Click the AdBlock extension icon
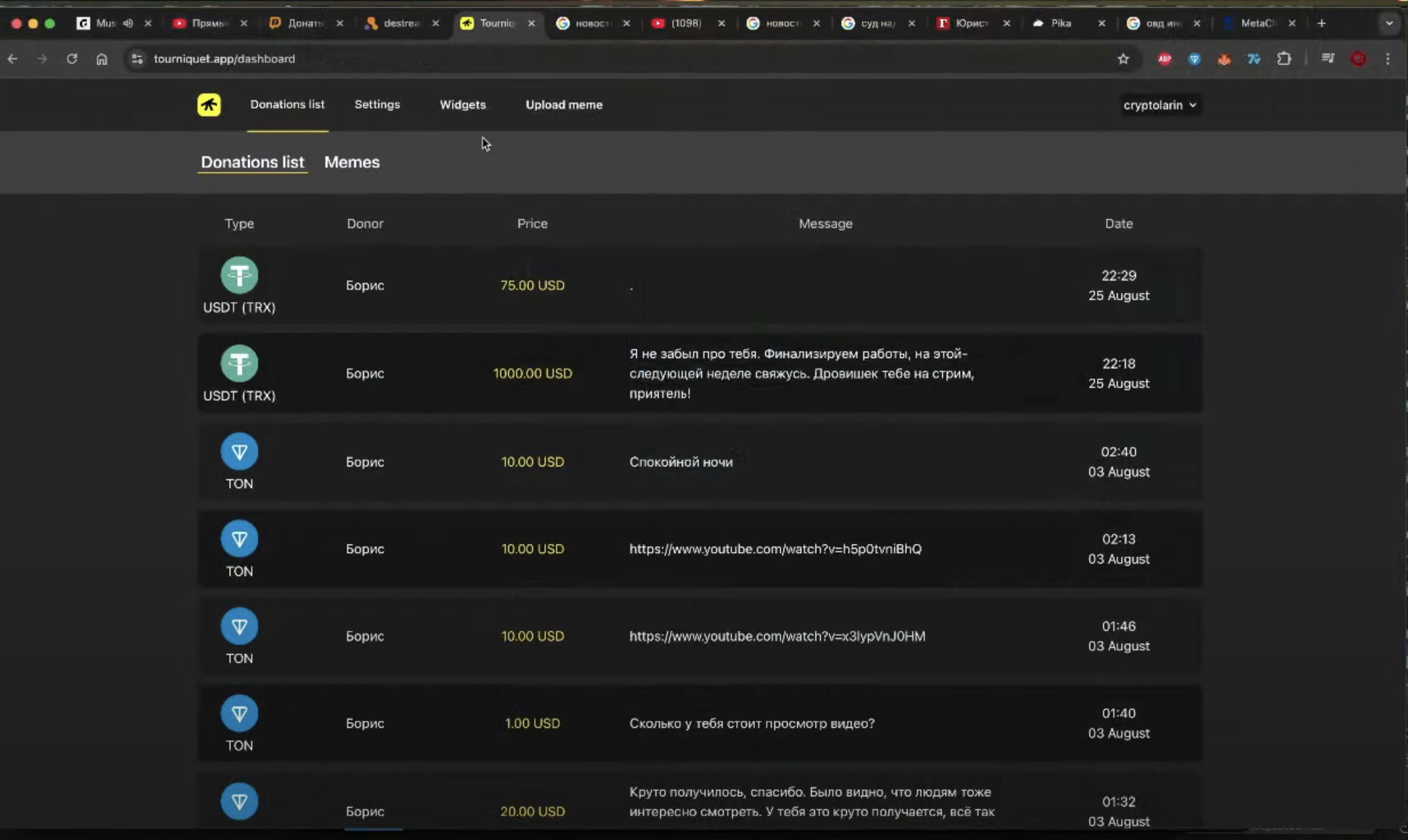This screenshot has width=1408, height=840. tap(1165, 59)
